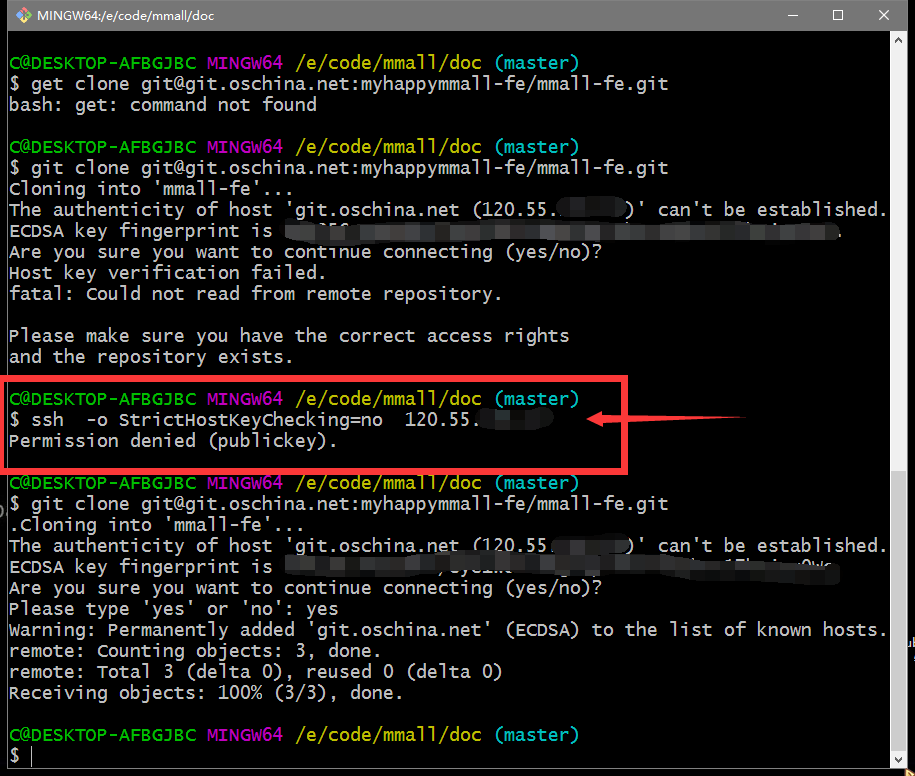Maximize the MINGW64 terminal window
This screenshot has width=915, height=776.
(x=838, y=16)
